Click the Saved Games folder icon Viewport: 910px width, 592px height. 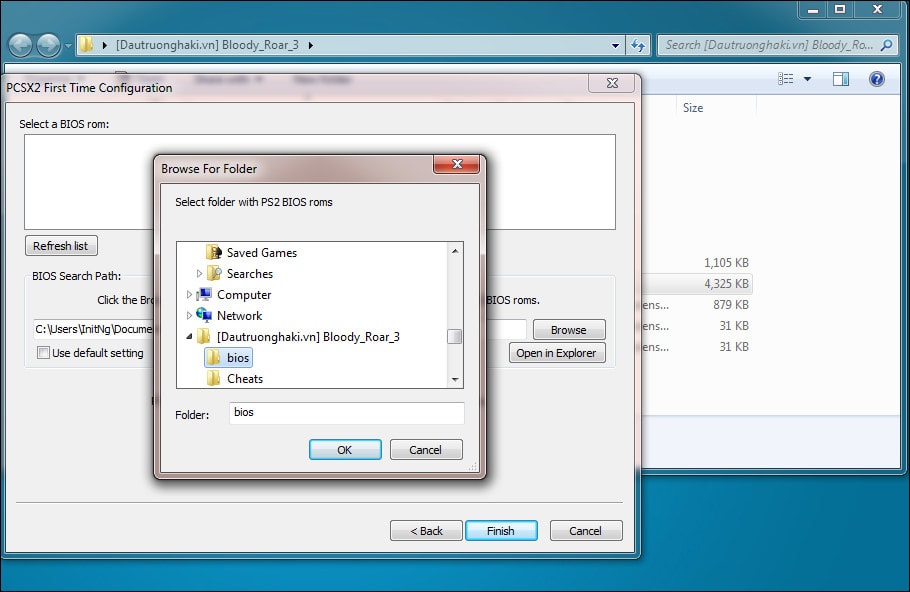[x=214, y=252]
